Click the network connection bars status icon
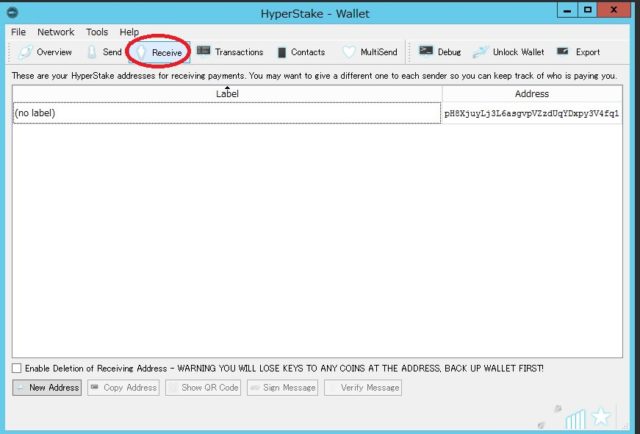 click(576, 419)
